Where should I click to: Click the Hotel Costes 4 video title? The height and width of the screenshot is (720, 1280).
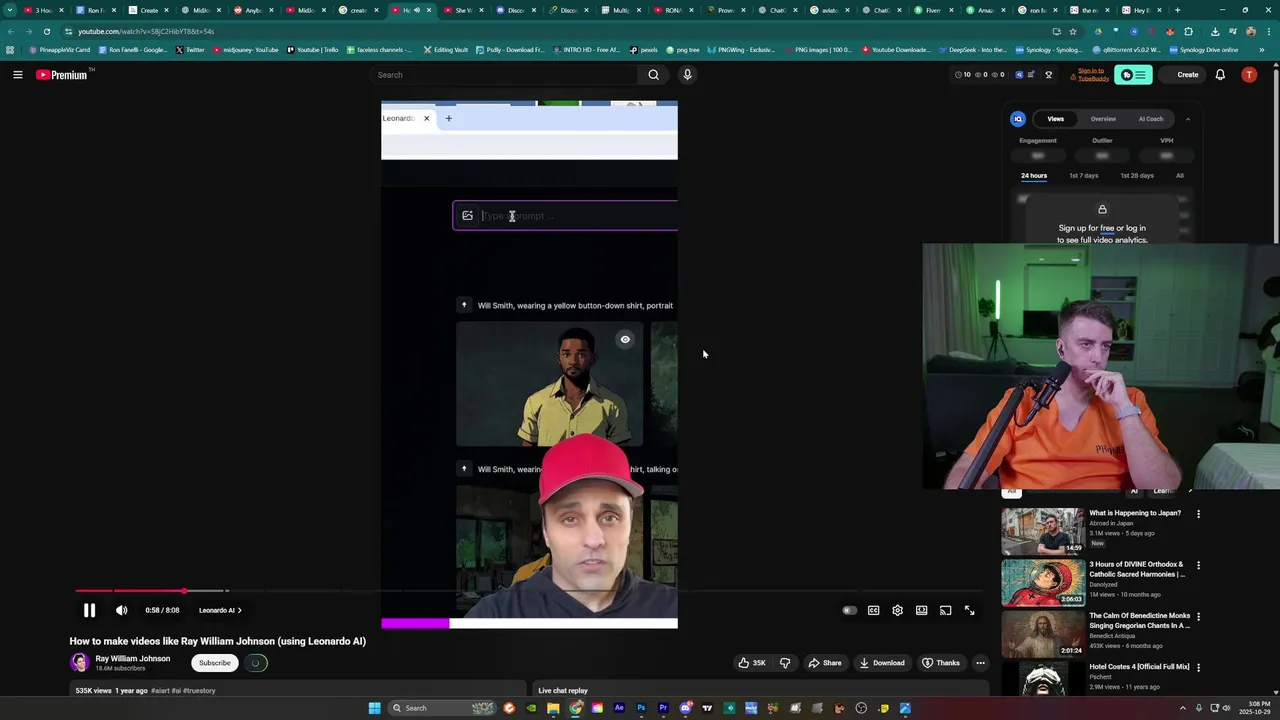[x=1139, y=667]
